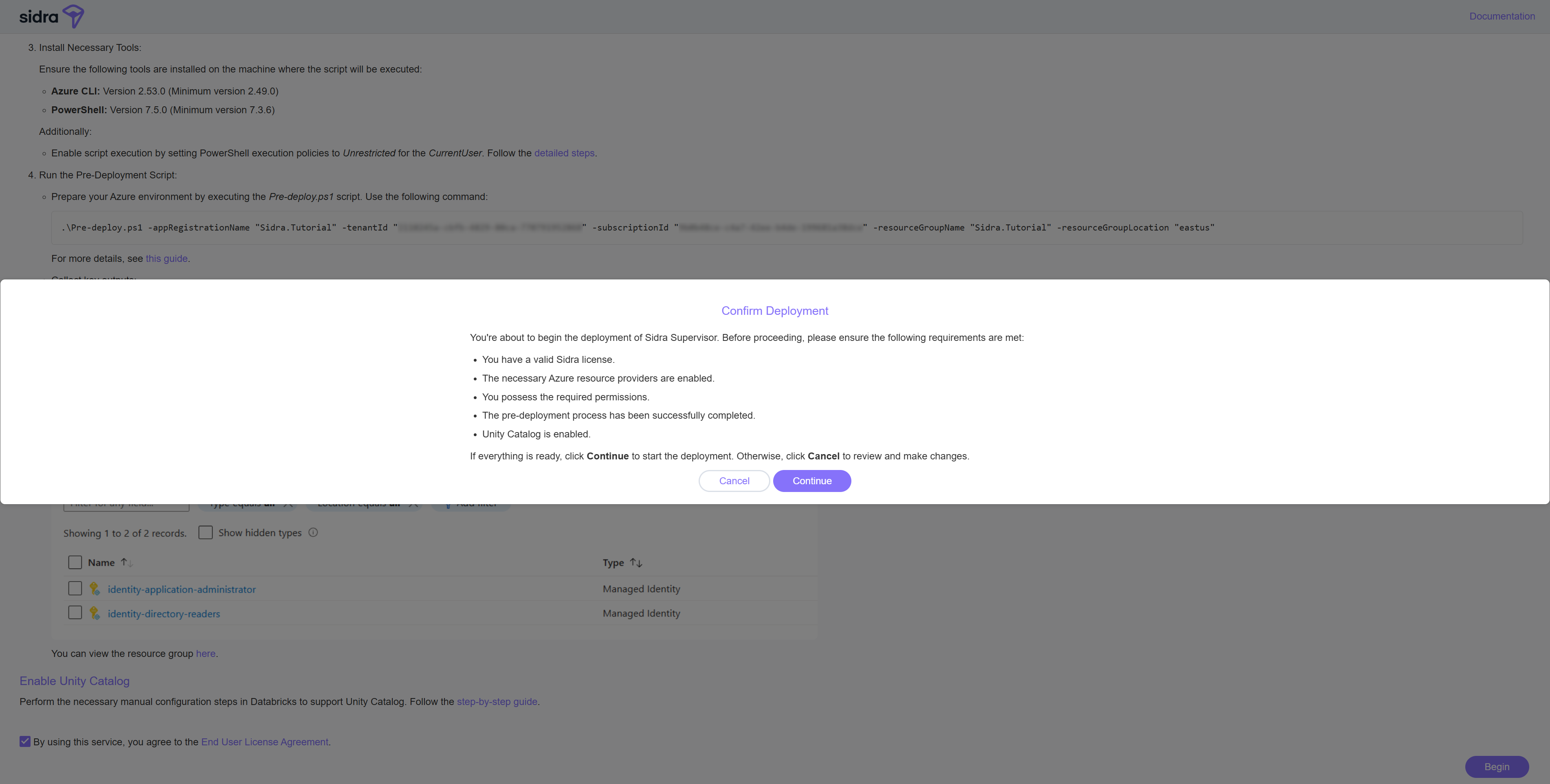Check the select-all checkbox in Name header

(75, 562)
